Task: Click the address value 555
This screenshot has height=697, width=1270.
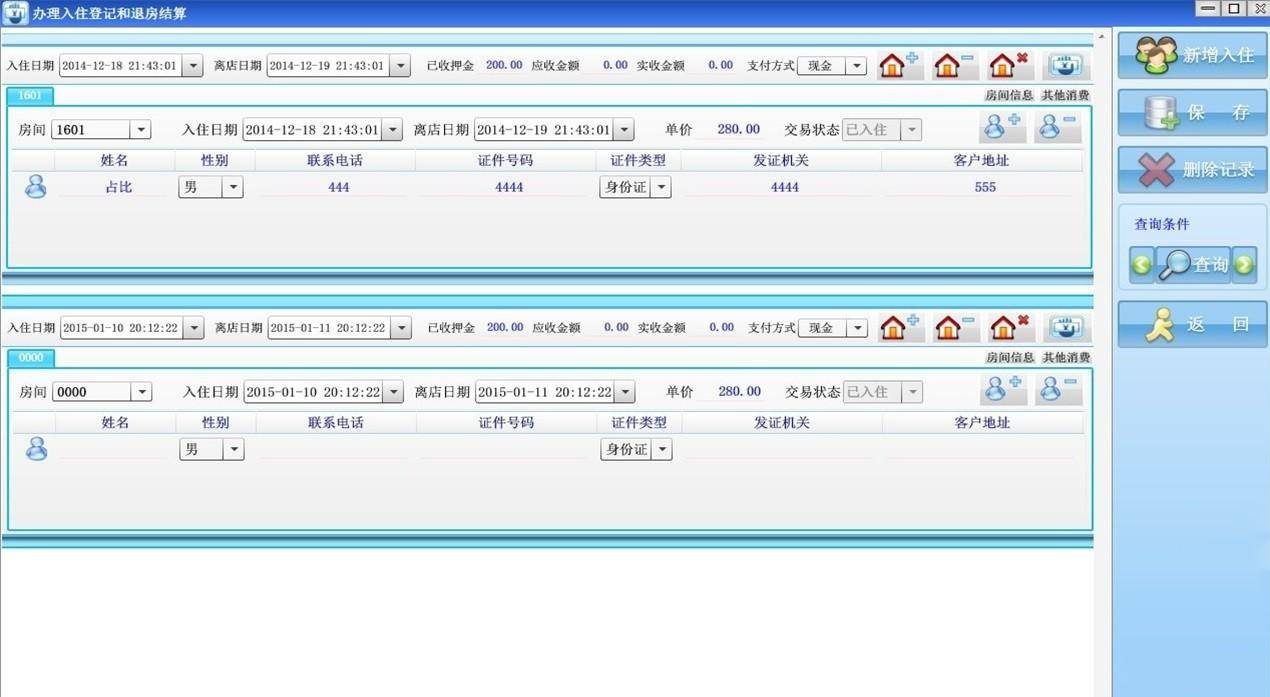Action: (985, 187)
